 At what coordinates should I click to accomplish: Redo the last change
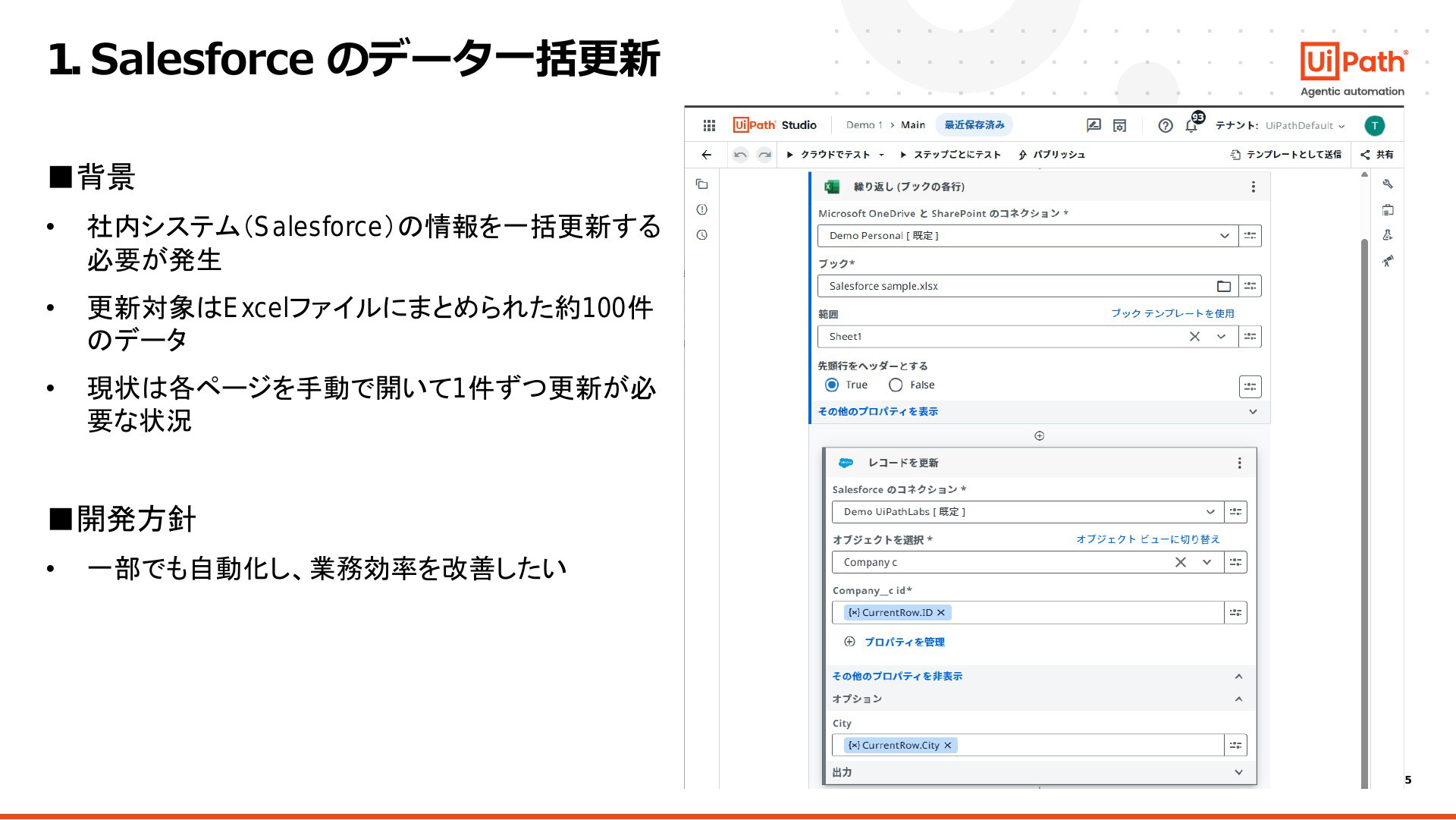(764, 155)
